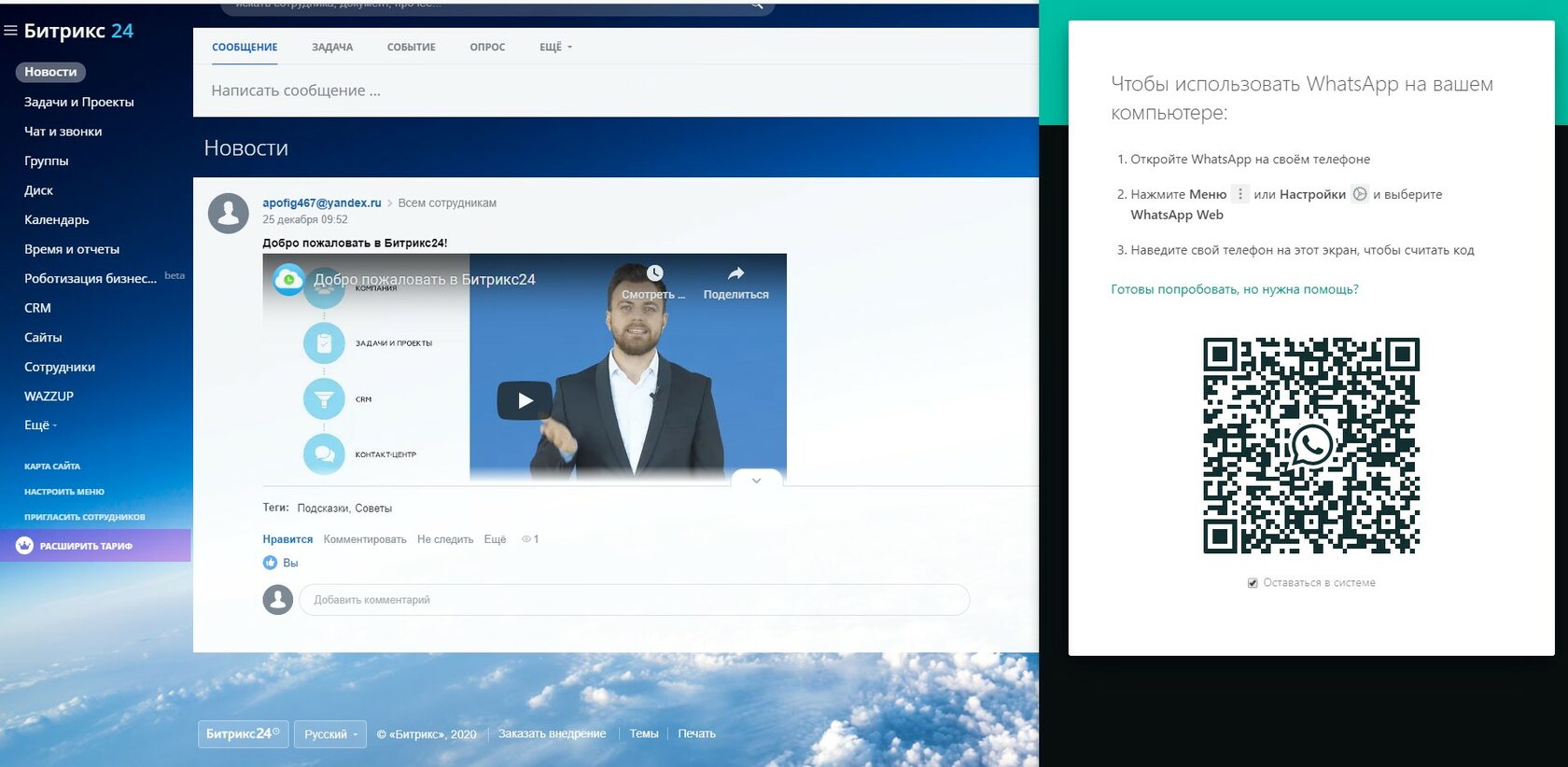Select the Задача tab
The width and height of the screenshot is (1568, 767).
click(332, 47)
